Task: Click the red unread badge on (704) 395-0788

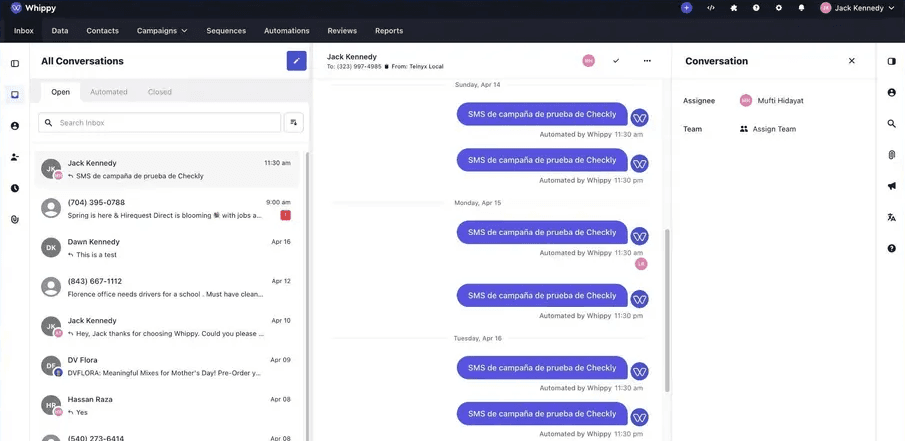Action: click(285, 215)
